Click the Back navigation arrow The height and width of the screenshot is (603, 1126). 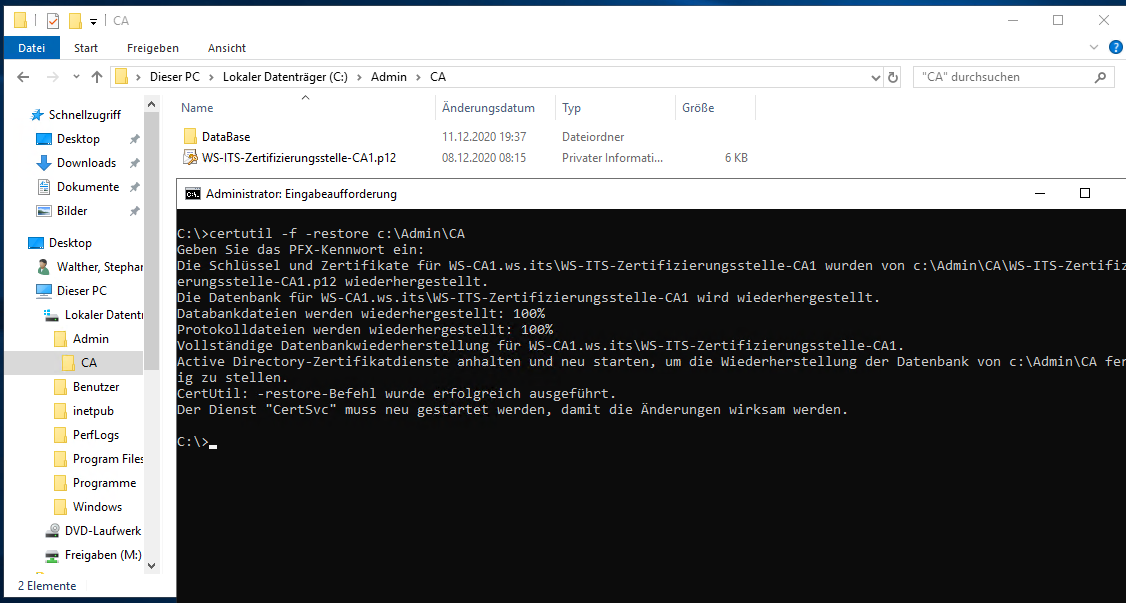click(23, 77)
